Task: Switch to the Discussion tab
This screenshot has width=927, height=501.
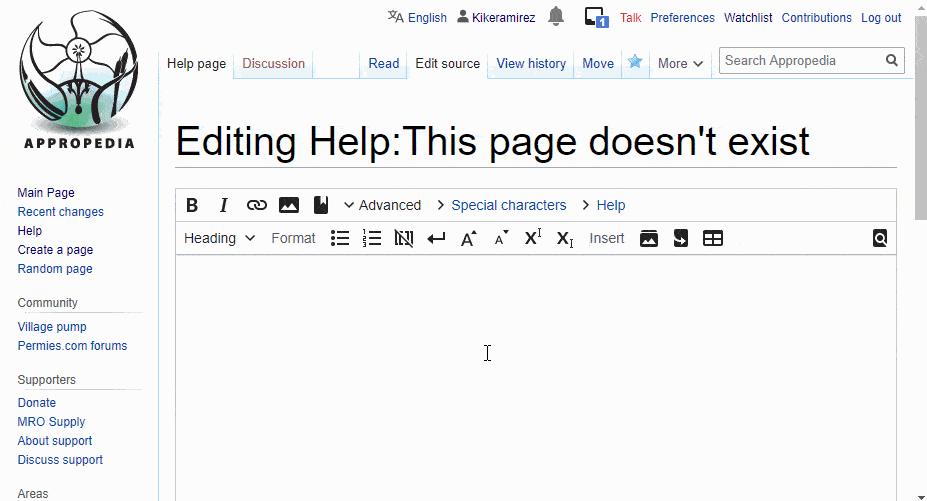Action: (273, 63)
